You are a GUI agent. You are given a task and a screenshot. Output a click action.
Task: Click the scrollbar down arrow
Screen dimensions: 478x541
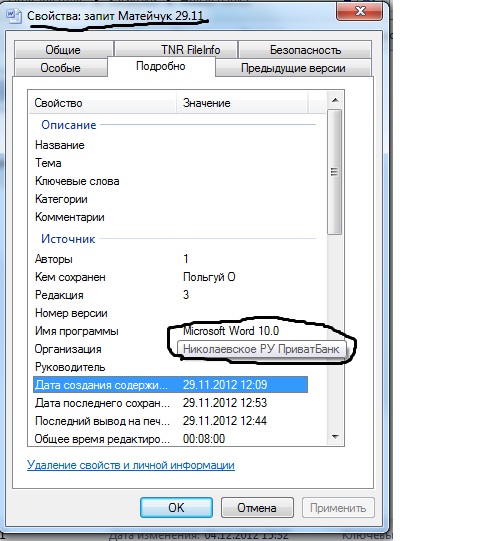tap(334, 437)
